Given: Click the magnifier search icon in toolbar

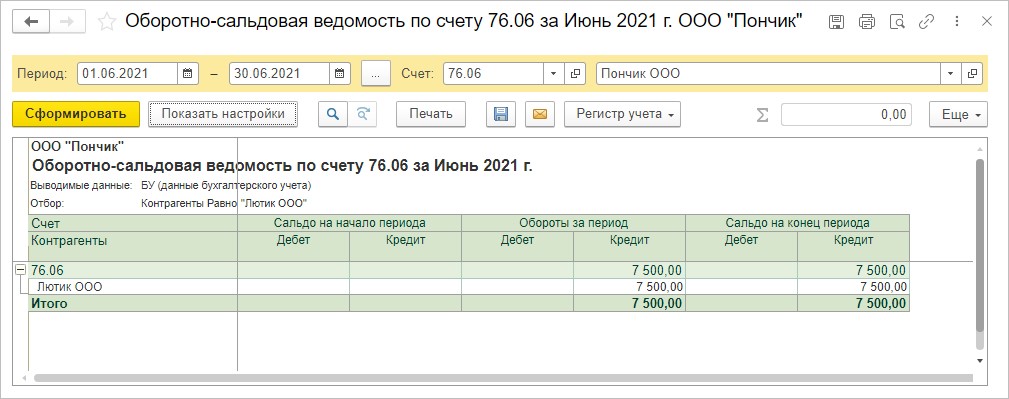Looking at the screenshot, I should coord(333,114).
